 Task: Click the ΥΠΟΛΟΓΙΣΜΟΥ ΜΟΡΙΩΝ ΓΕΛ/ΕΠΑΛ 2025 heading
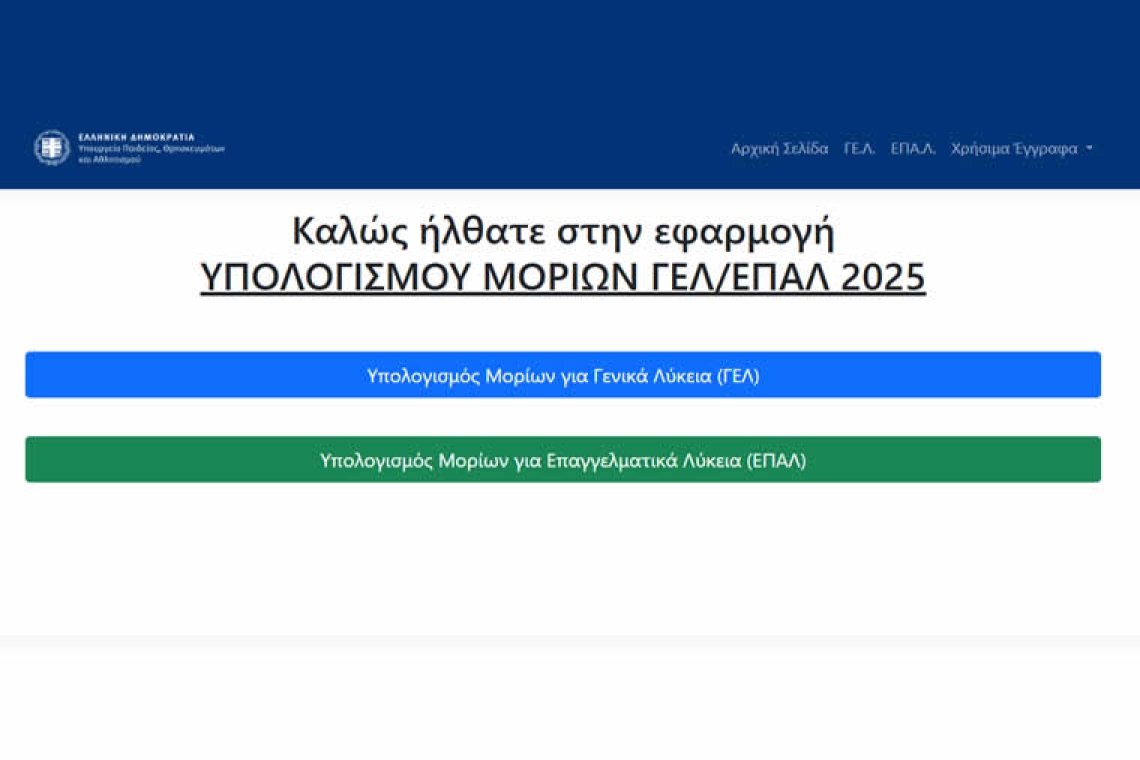point(563,277)
